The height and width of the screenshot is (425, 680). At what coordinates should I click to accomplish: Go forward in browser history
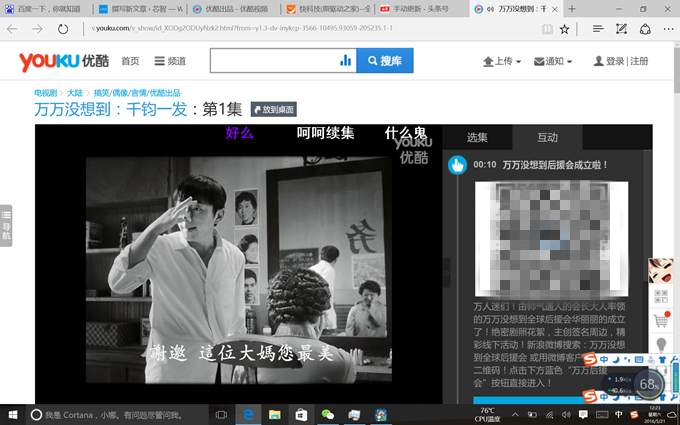click(37, 29)
